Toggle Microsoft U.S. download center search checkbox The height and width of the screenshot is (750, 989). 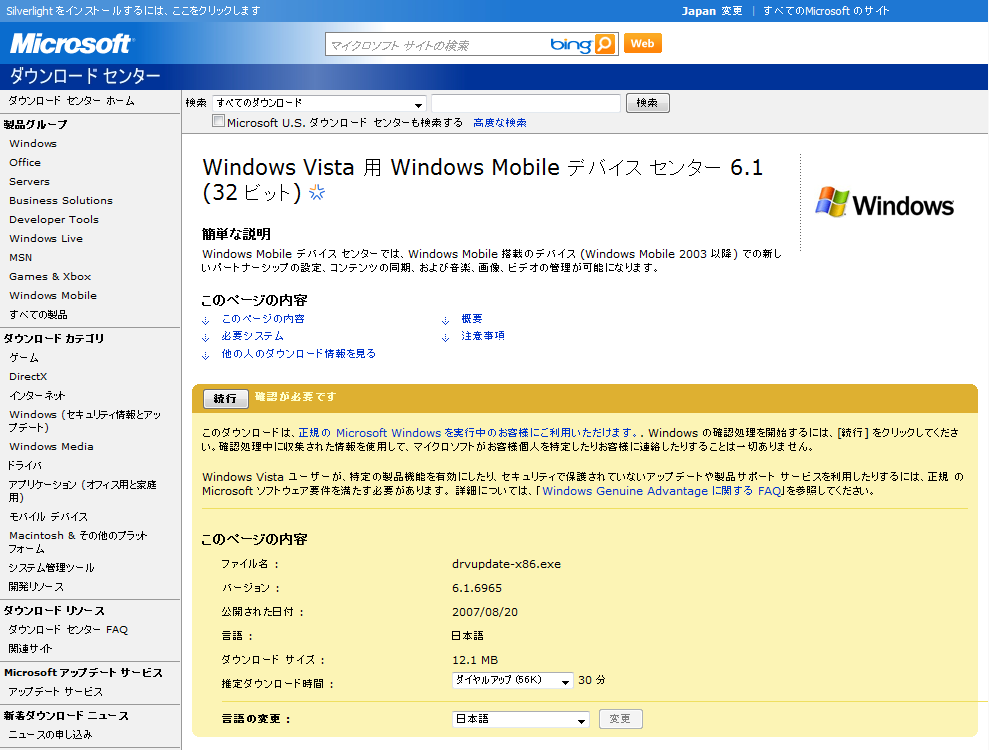point(218,120)
